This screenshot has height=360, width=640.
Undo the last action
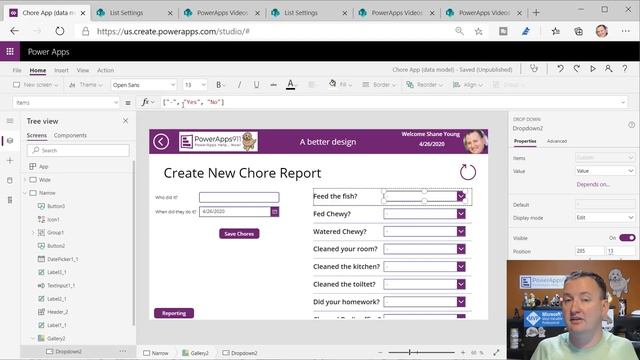(x=560, y=69)
